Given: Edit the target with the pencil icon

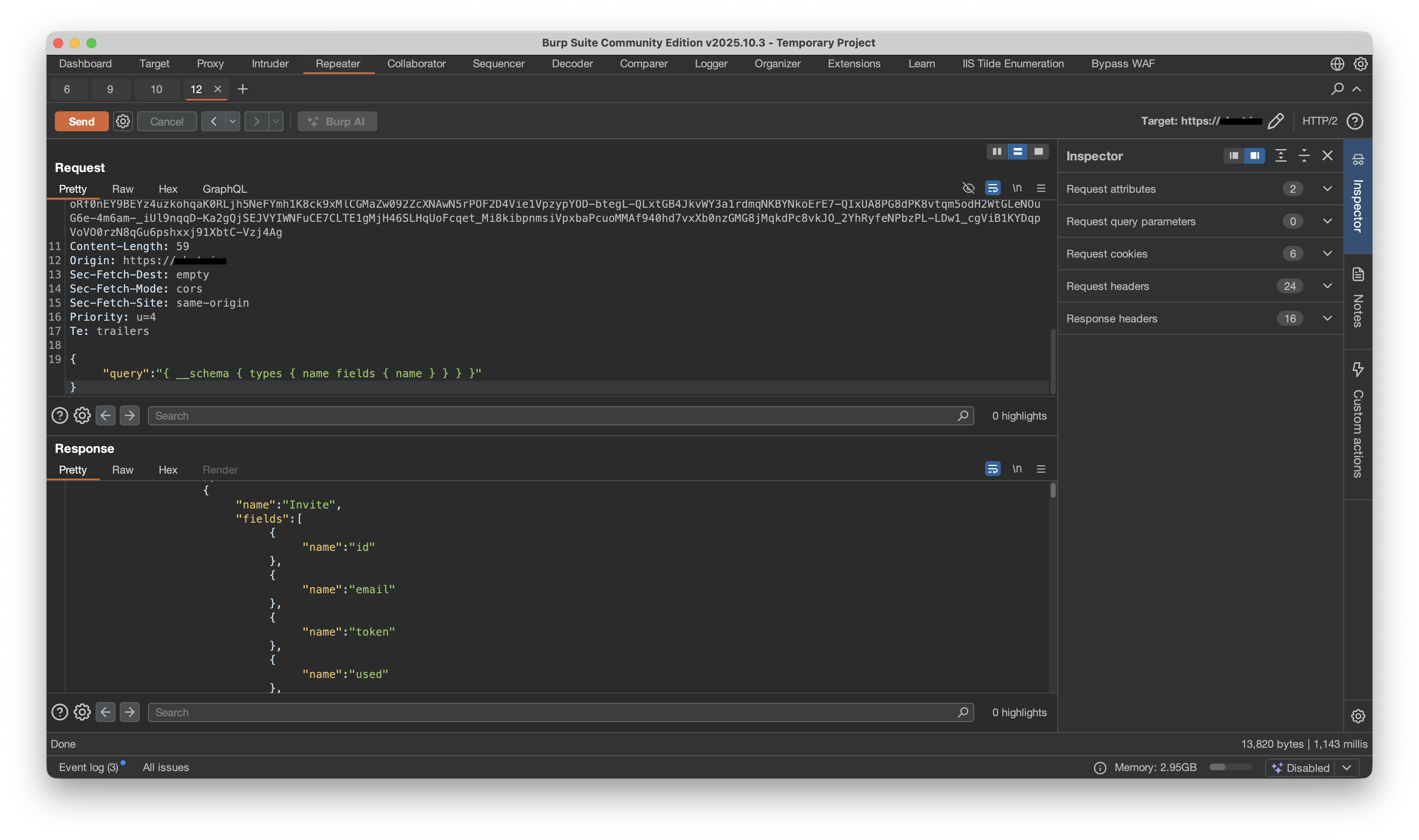Looking at the screenshot, I should pos(1276,120).
